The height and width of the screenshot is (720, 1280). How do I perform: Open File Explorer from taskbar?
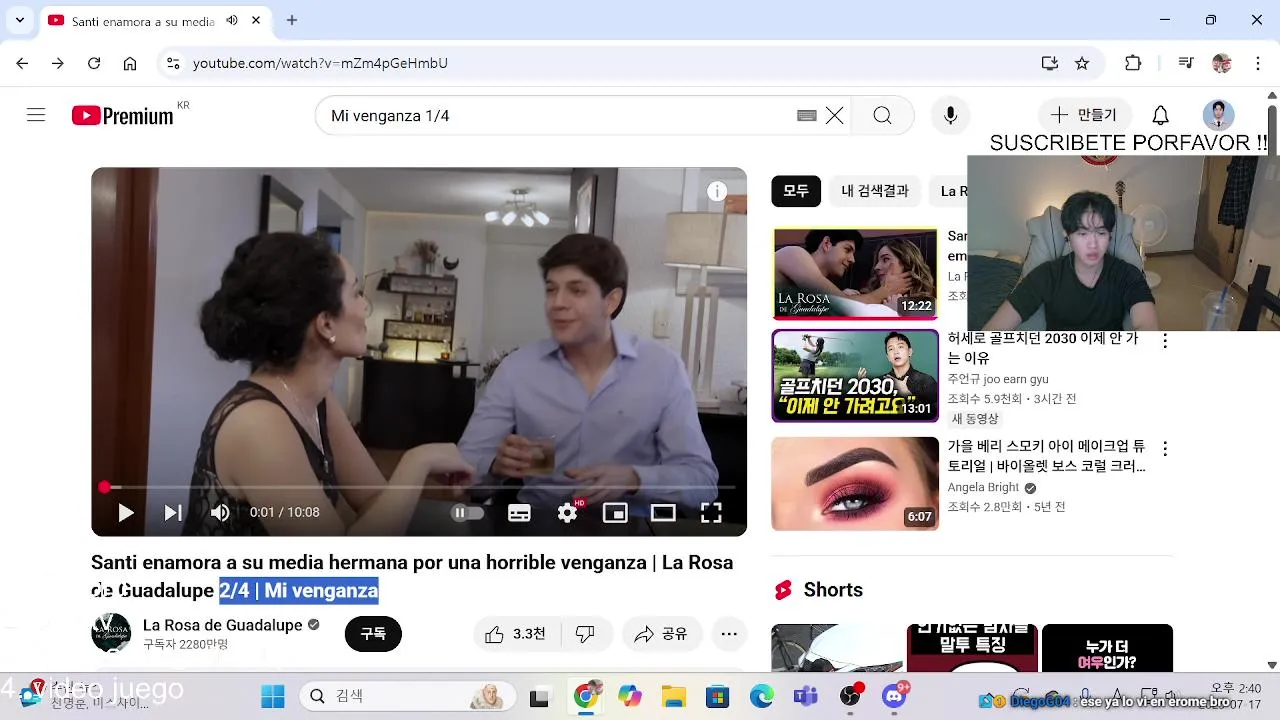(673, 697)
